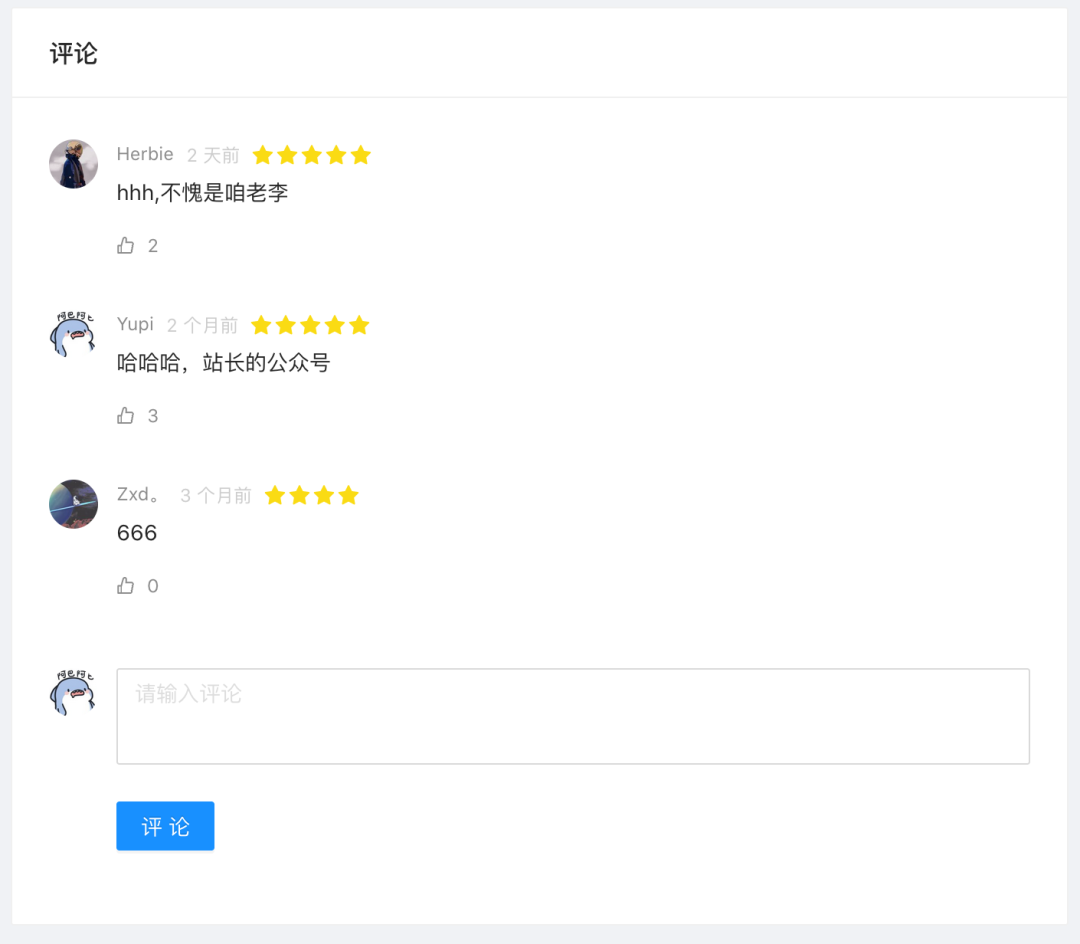The height and width of the screenshot is (944, 1080).
Task: Click the fifth star in Yupi's rating
Action: (x=359, y=325)
